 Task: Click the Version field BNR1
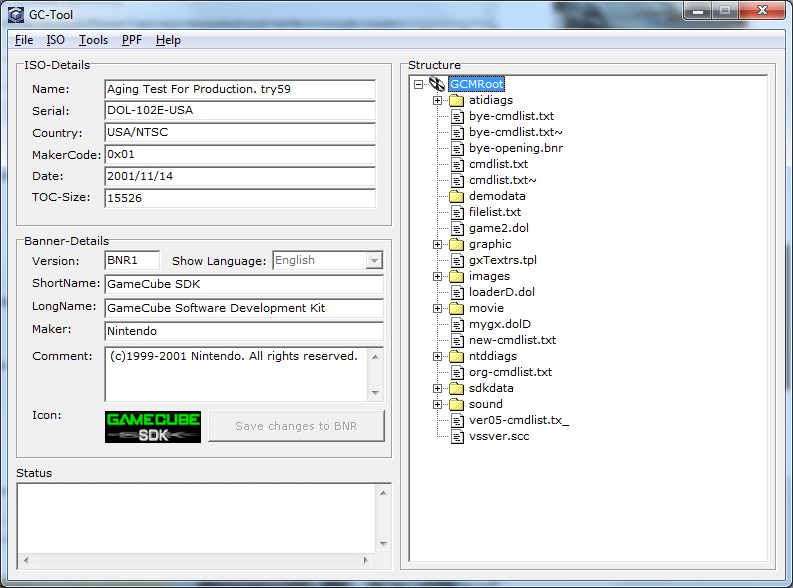[x=132, y=260]
